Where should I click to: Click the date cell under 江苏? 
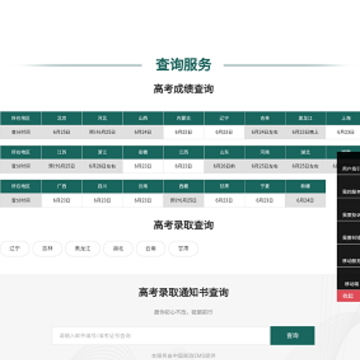[x=62, y=166]
